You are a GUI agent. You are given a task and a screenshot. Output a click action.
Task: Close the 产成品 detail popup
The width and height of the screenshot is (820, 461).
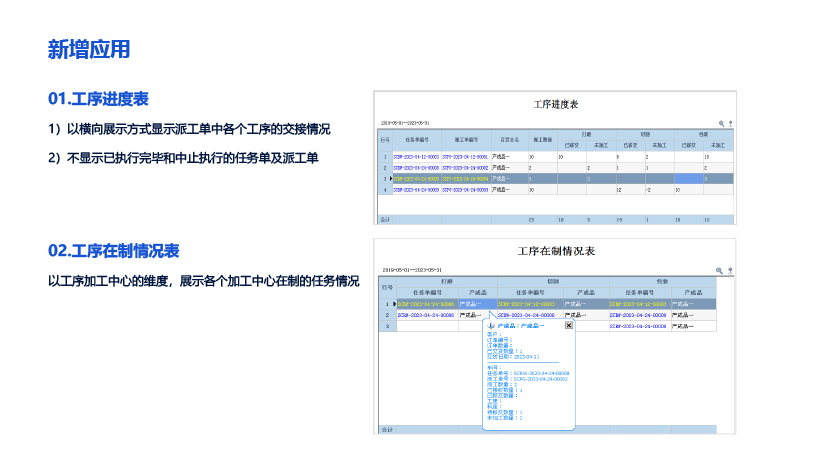tap(569, 325)
